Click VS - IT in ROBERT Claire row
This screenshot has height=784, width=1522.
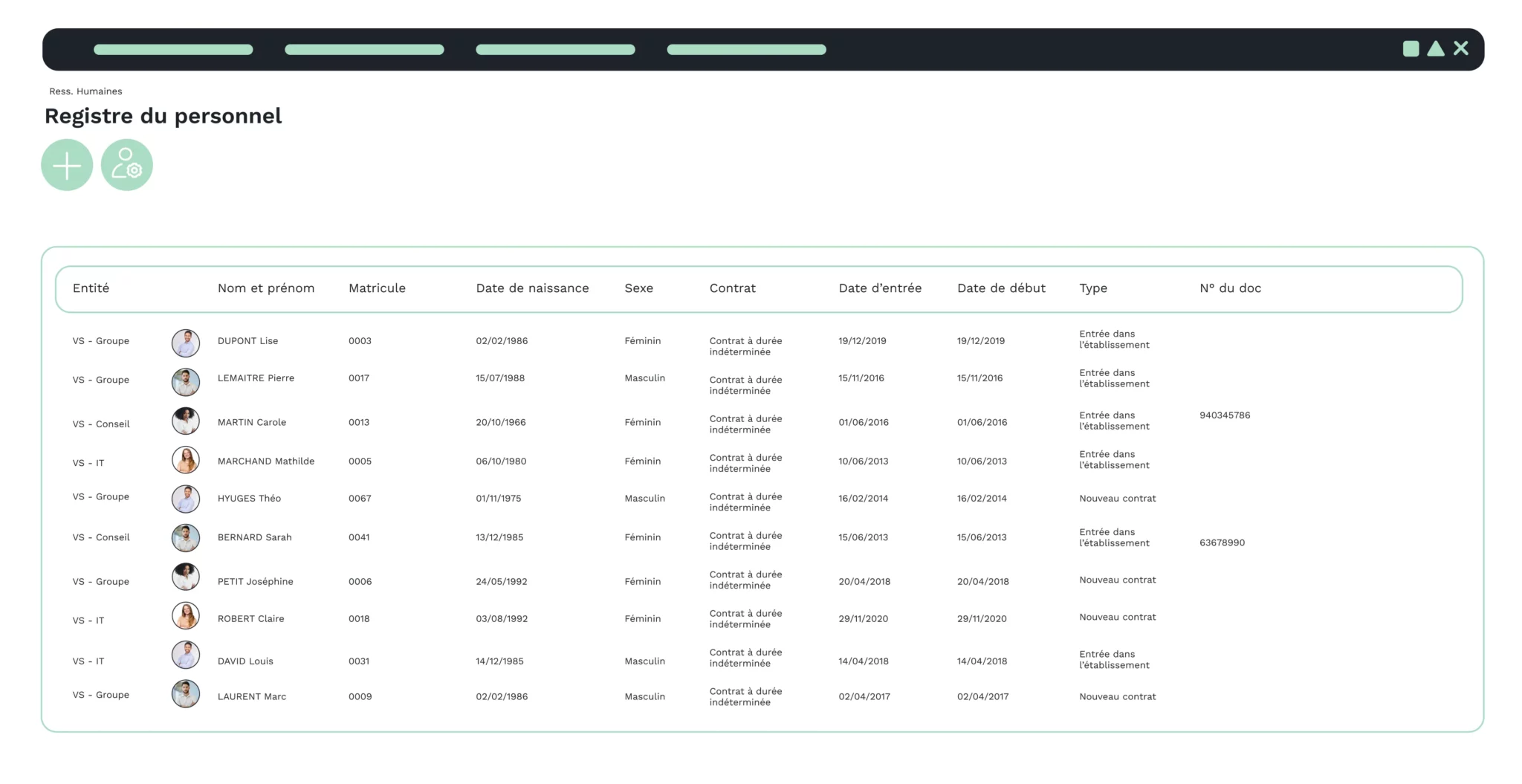click(88, 621)
